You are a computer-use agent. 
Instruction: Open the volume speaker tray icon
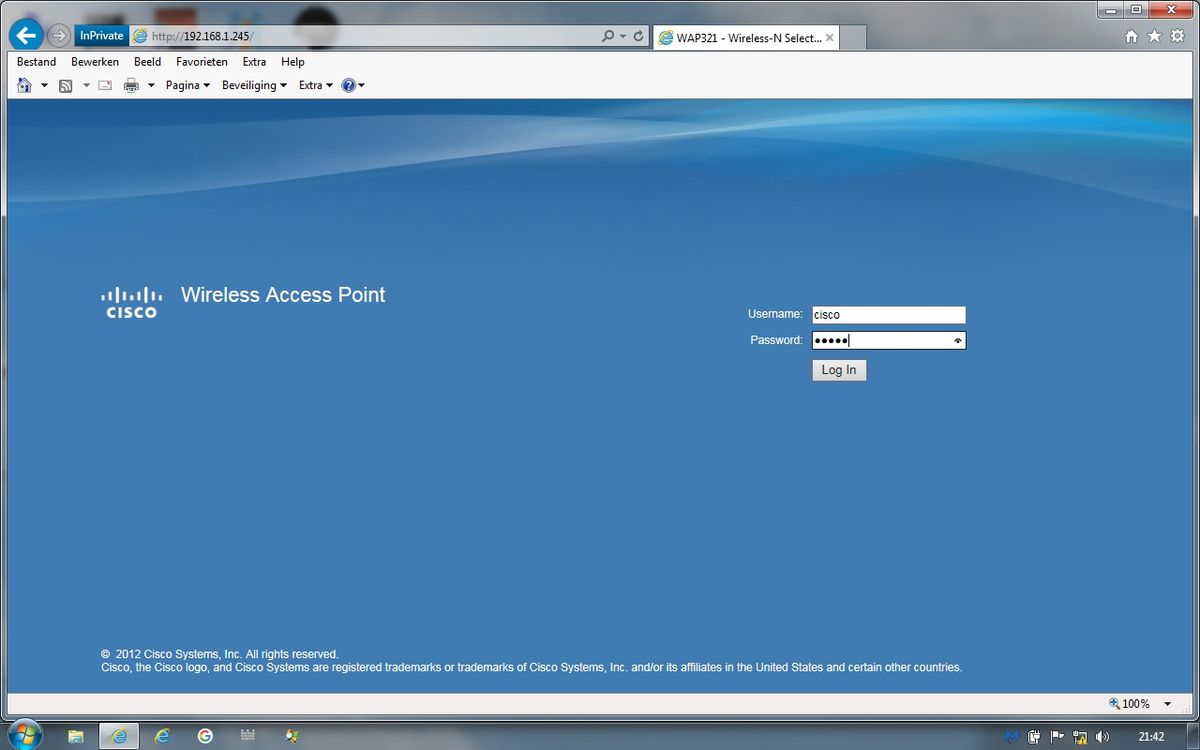click(1103, 737)
